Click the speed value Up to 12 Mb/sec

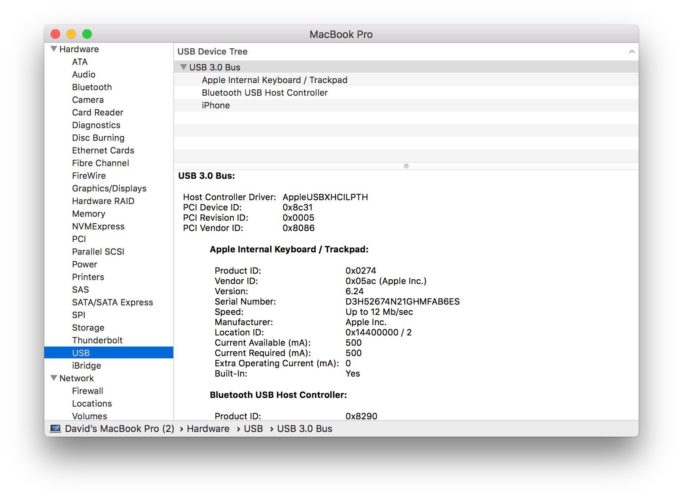pyautogui.click(x=379, y=312)
